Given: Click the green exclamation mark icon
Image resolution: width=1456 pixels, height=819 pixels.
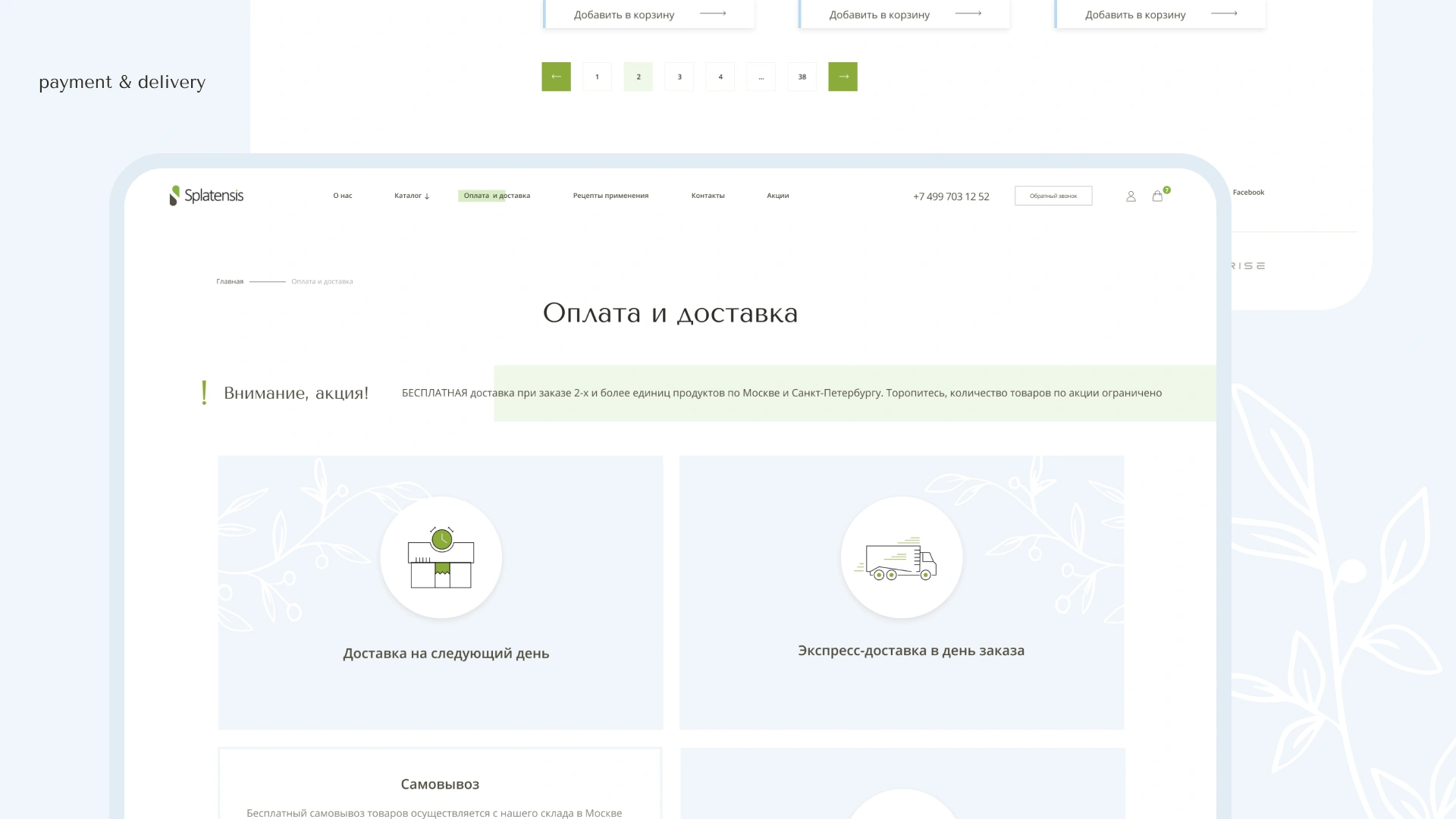Looking at the screenshot, I should (204, 393).
